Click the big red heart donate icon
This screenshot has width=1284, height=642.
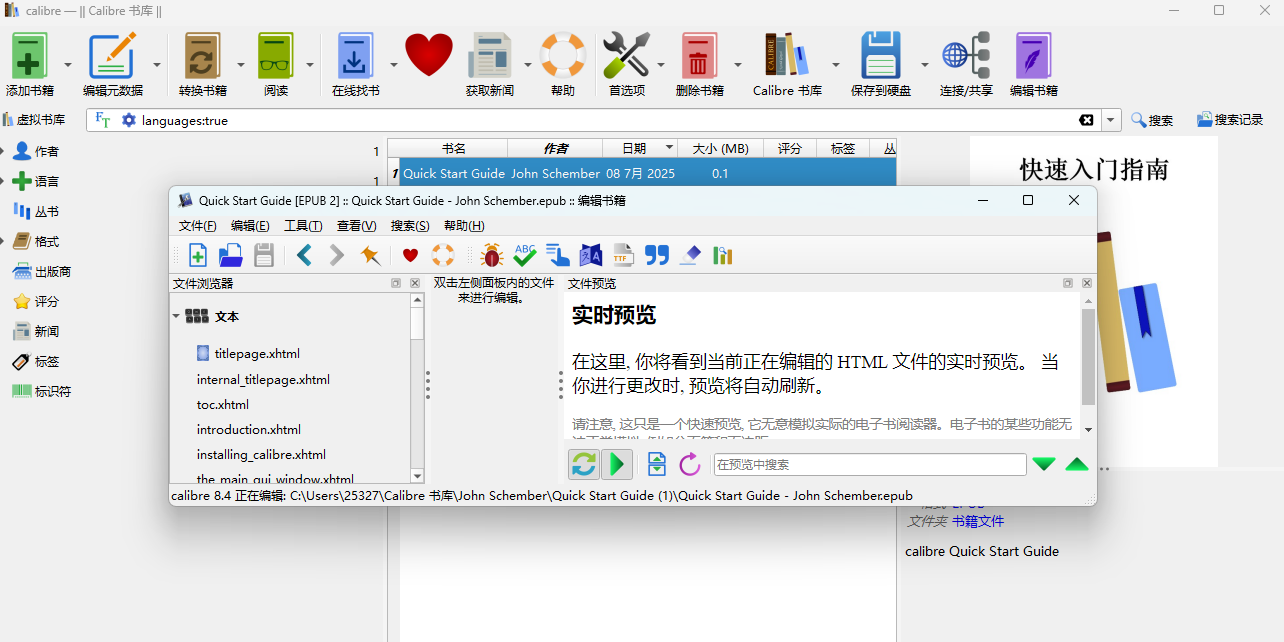(429, 55)
